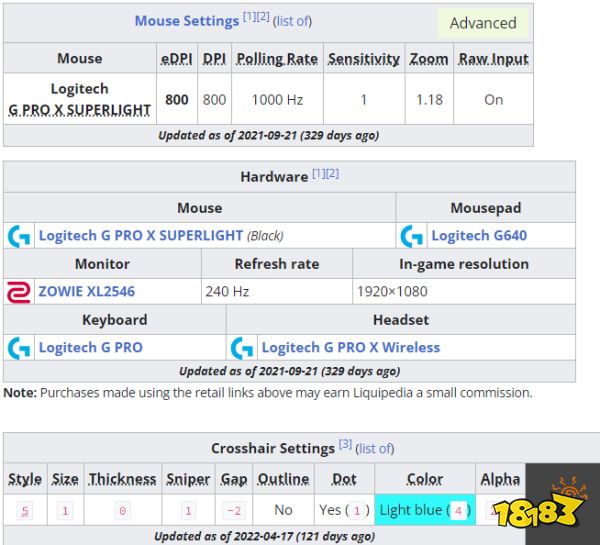
Task: Click the 1000 Hz polling rate value
Action: tap(277, 100)
